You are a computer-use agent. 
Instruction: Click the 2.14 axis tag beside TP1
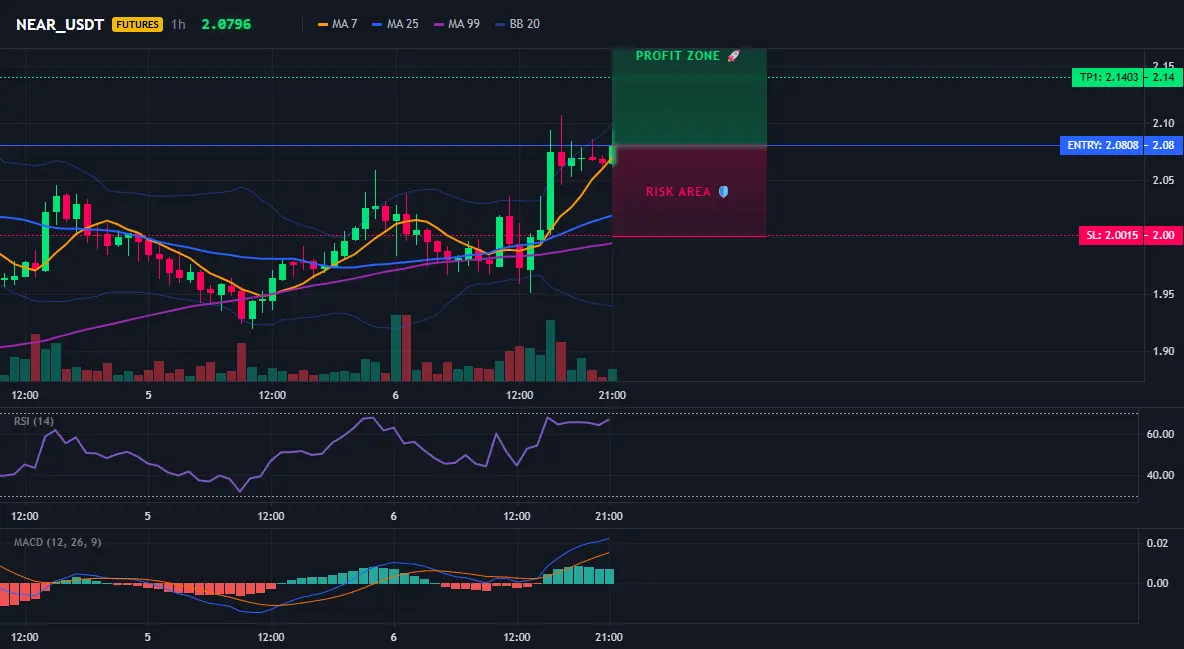(1163, 77)
